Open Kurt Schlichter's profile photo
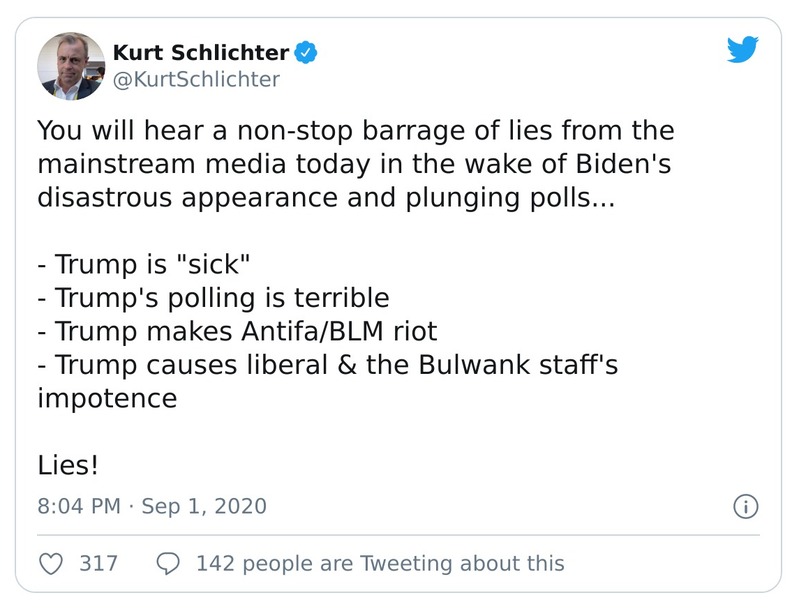Viewport: 799px width, 609px height. pyautogui.click(x=71, y=66)
